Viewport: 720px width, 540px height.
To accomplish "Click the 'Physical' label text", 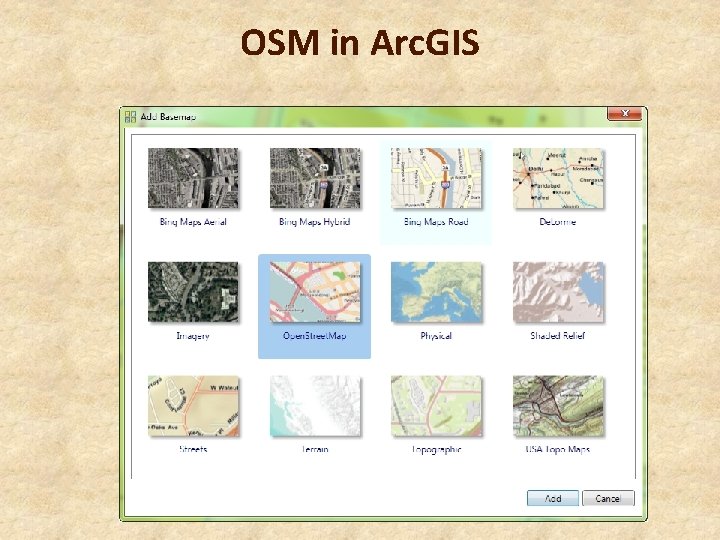I will pyautogui.click(x=436, y=336).
